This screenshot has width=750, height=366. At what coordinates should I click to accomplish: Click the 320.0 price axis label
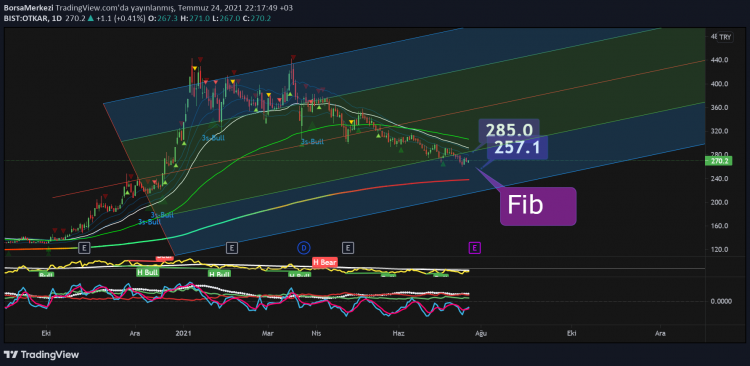coord(719,132)
